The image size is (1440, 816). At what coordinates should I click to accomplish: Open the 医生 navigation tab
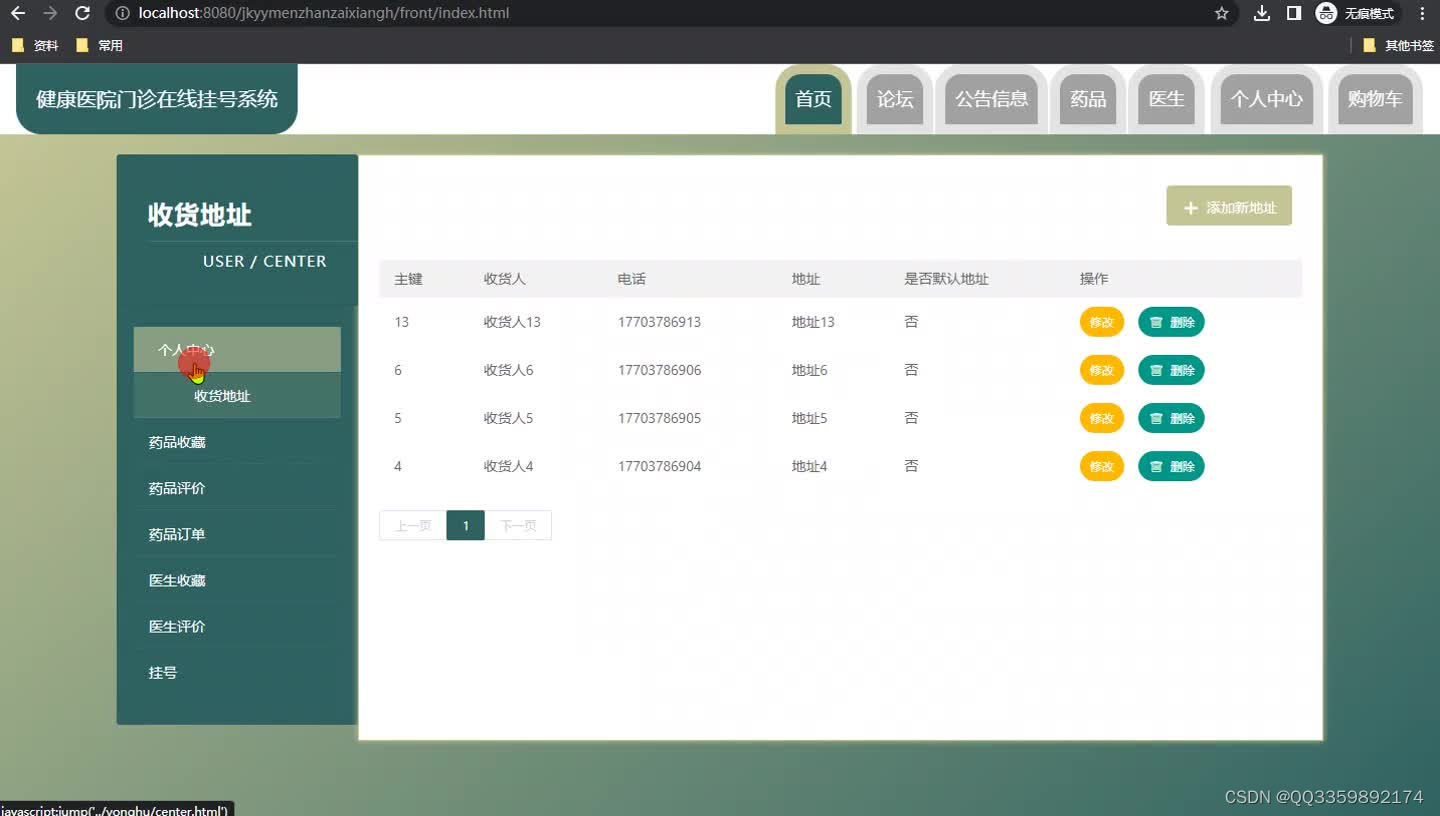click(x=1167, y=99)
